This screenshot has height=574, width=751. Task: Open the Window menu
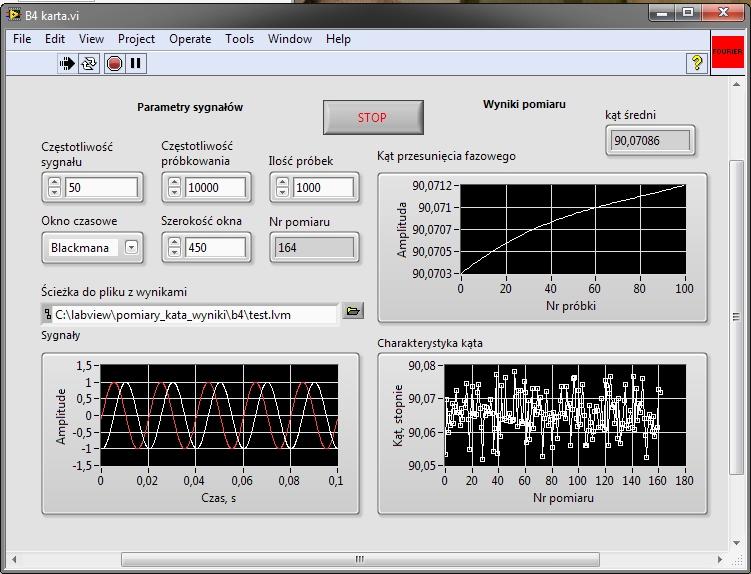coord(290,39)
